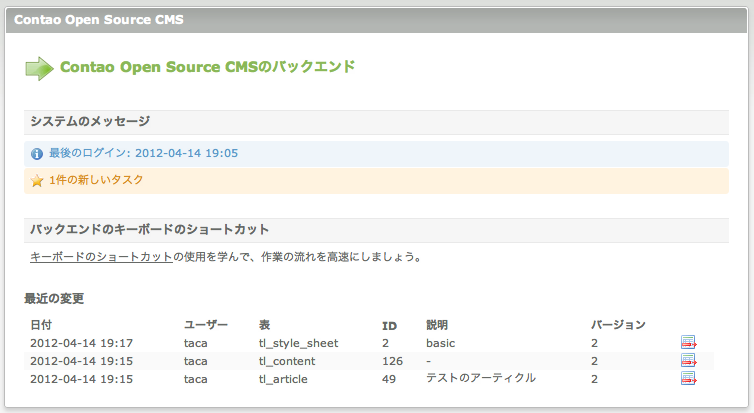Viewport: 754px width, 413px height.
Task: Select taca user in tl_style_sheet row
Action: pos(195,343)
